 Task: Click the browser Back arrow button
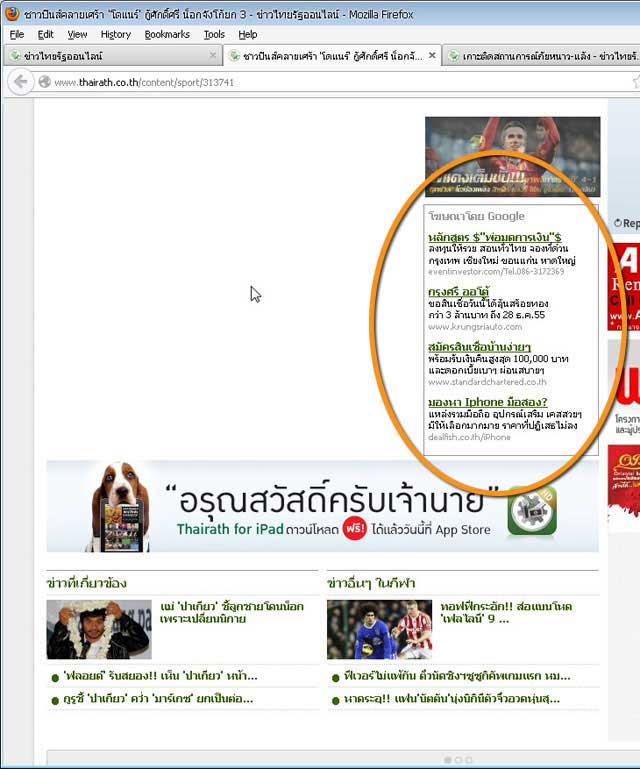pos(20,81)
